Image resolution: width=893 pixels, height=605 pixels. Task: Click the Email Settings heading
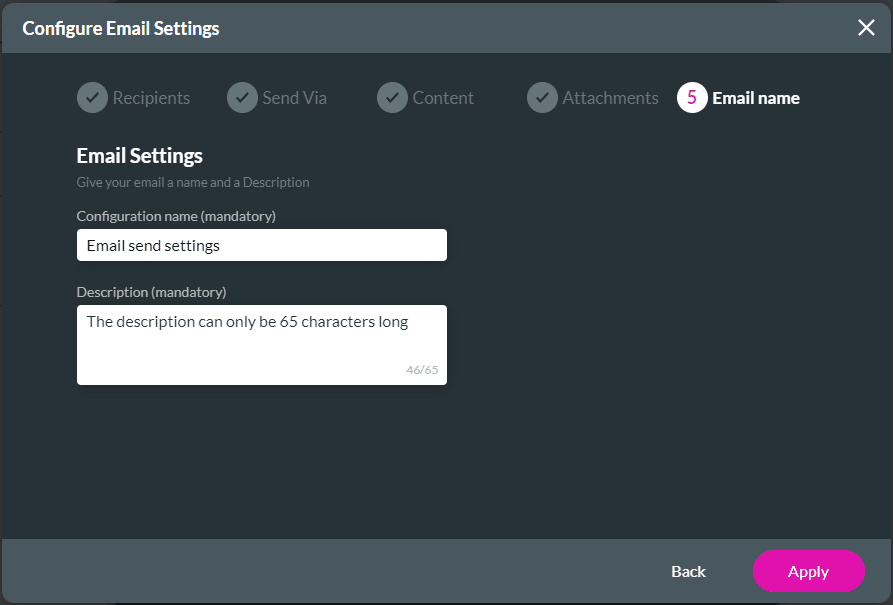pos(140,156)
